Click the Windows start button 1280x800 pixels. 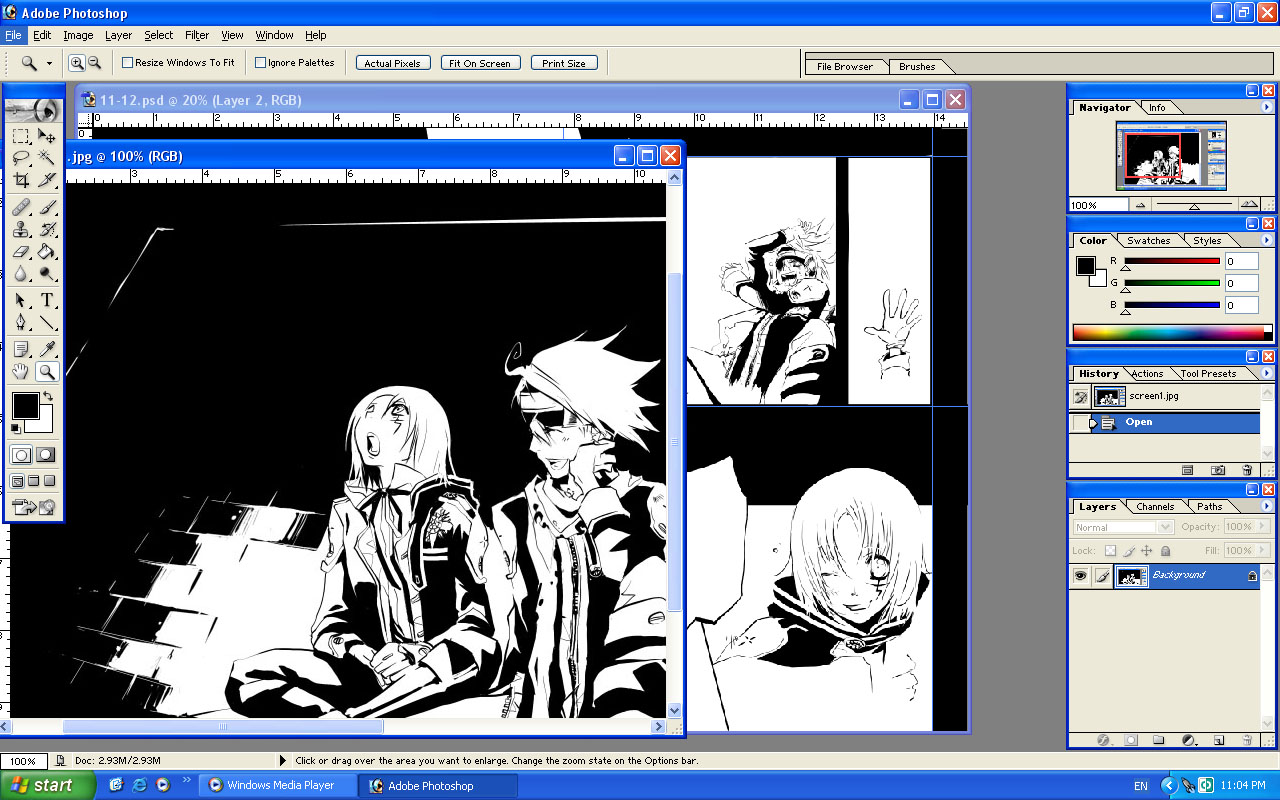pos(48,785)
